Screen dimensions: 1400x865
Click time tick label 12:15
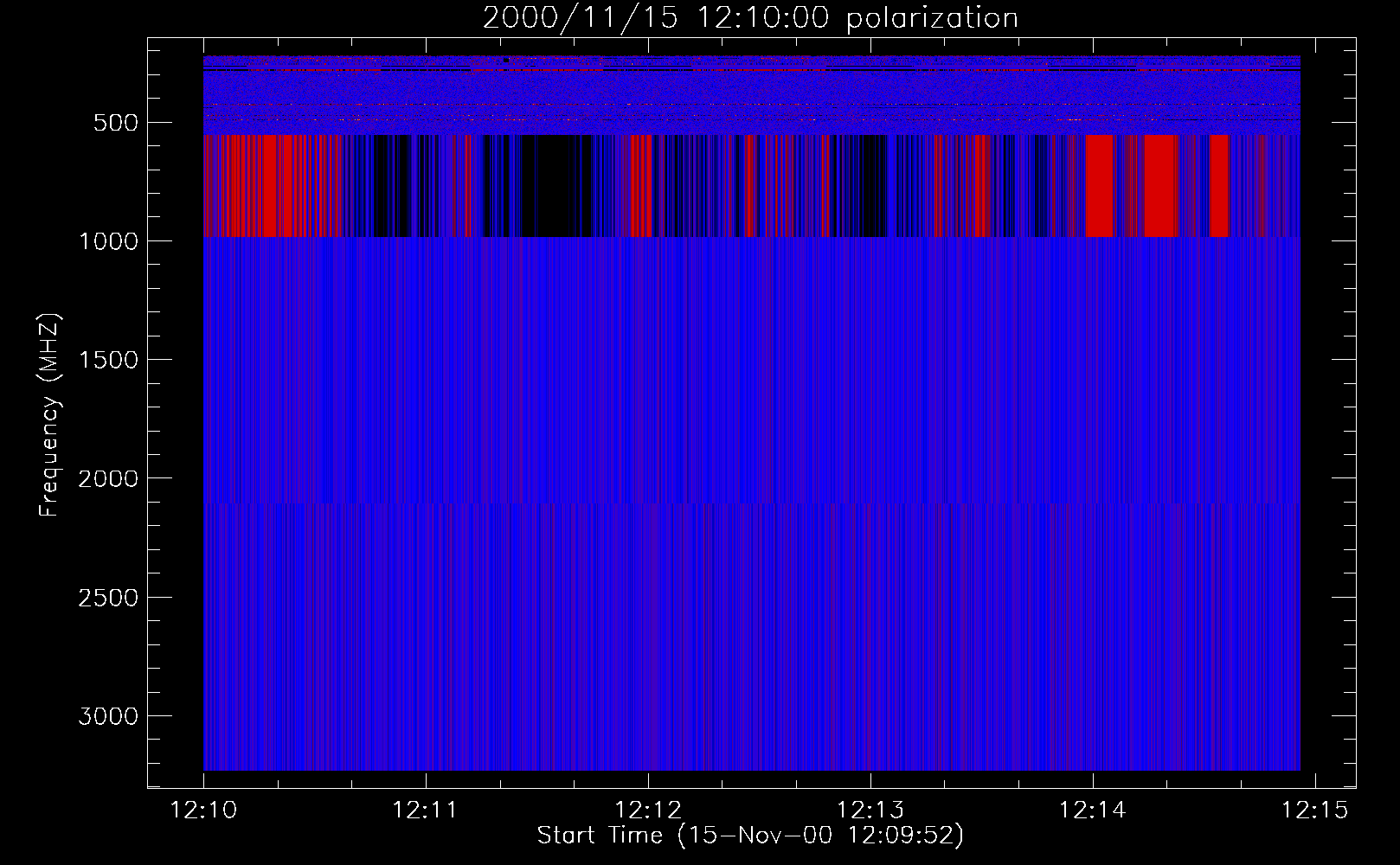point(1314,811)
